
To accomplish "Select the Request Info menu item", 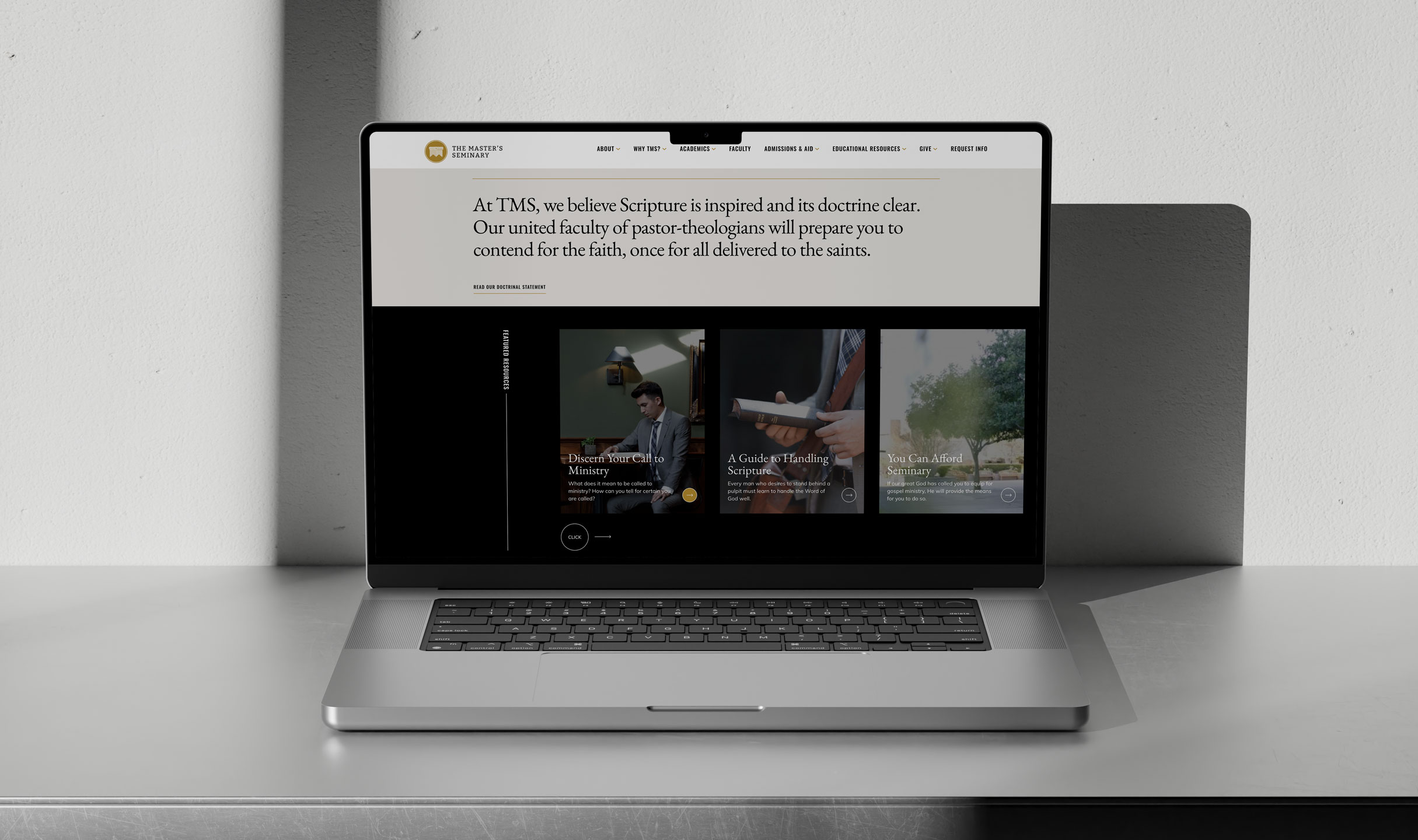I will pyautogui.click(x=968, y=149).
